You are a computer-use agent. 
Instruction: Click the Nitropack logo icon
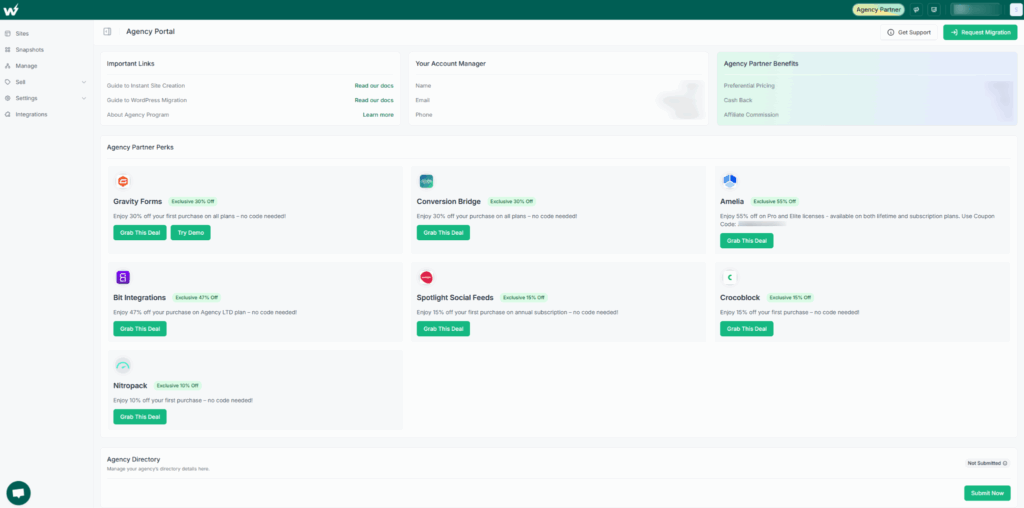(x=123, y=366)
